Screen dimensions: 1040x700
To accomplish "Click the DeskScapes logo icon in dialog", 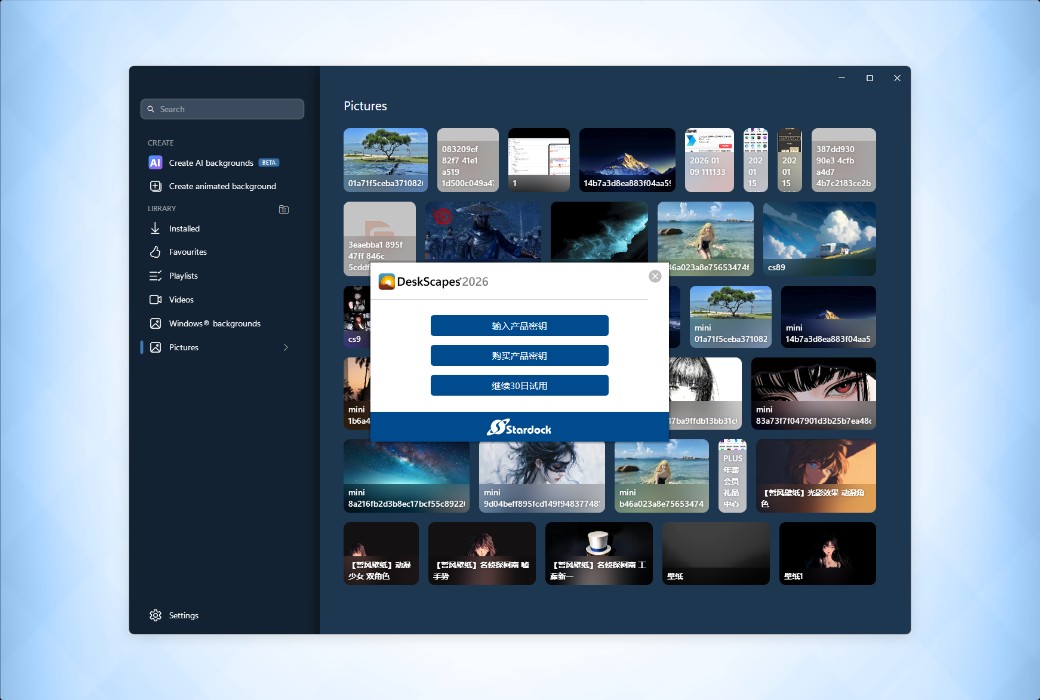I will 387,281.
